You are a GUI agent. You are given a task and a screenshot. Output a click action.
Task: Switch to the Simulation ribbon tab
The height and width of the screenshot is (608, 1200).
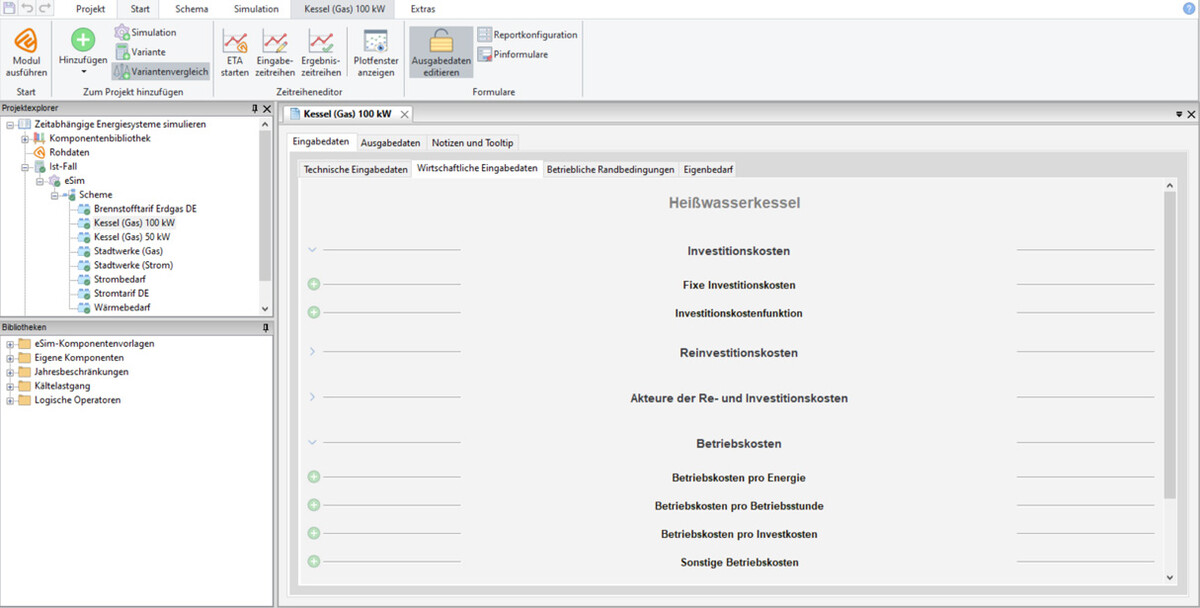click(x=256, y=9)
